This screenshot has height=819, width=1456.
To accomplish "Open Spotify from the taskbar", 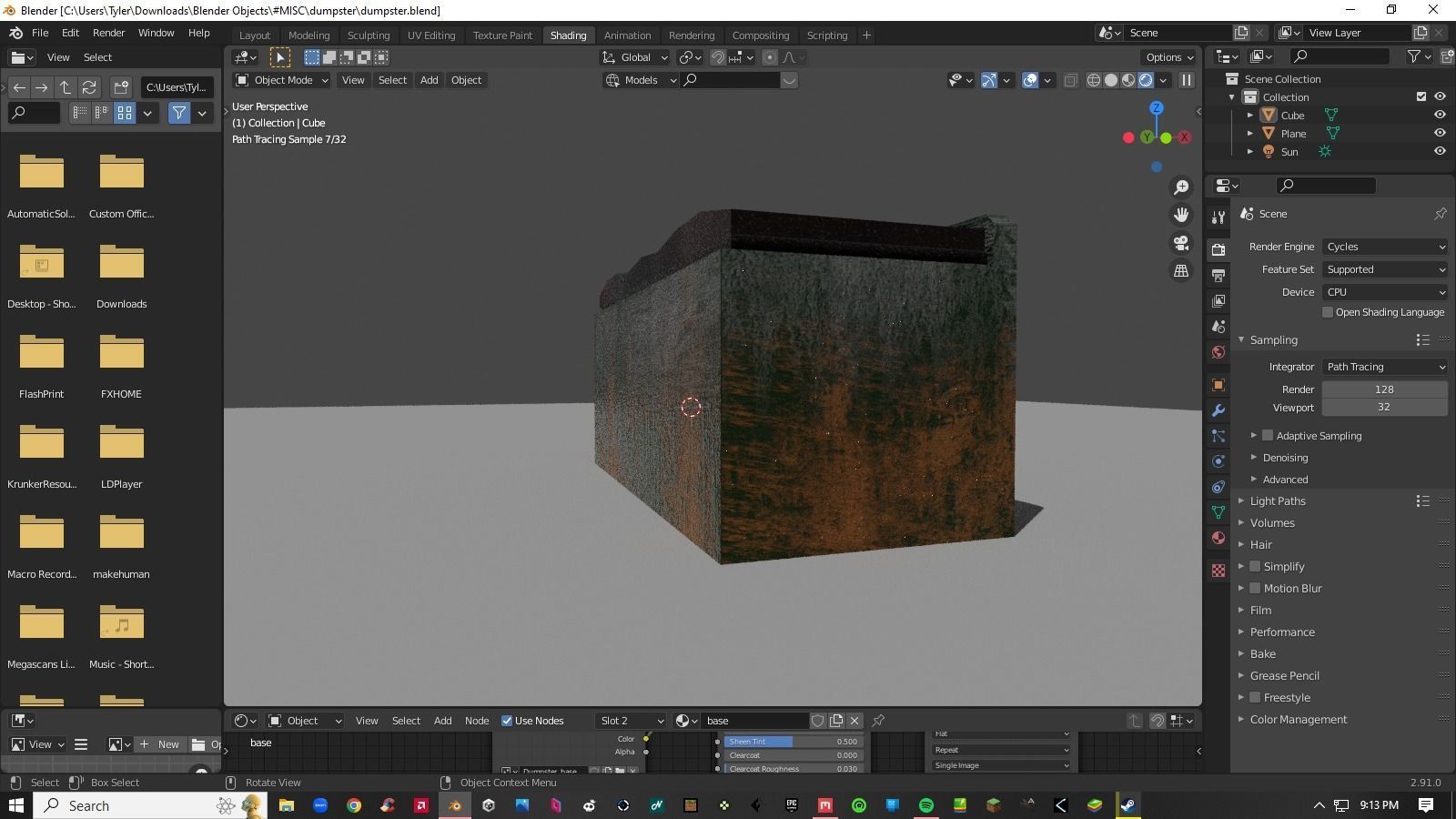I will click(x=926, y=805).
